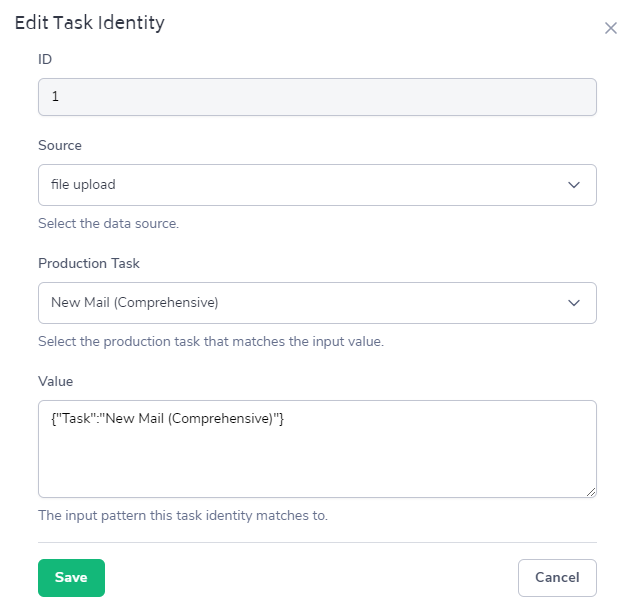This screenshot has width=641, height=610.
Task: Click the production task matching hint text
Action: point(210,341)
